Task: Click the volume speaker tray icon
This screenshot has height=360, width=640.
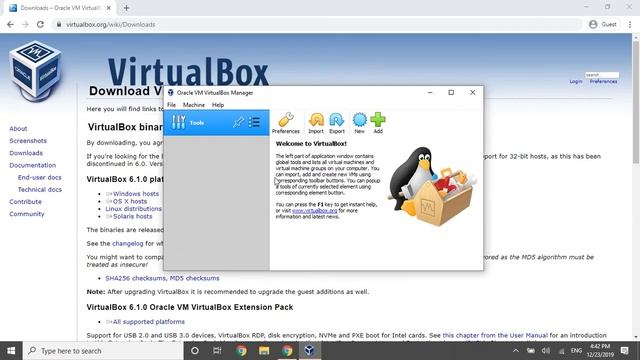Action: pyautogui.click(x=546, y=351)
